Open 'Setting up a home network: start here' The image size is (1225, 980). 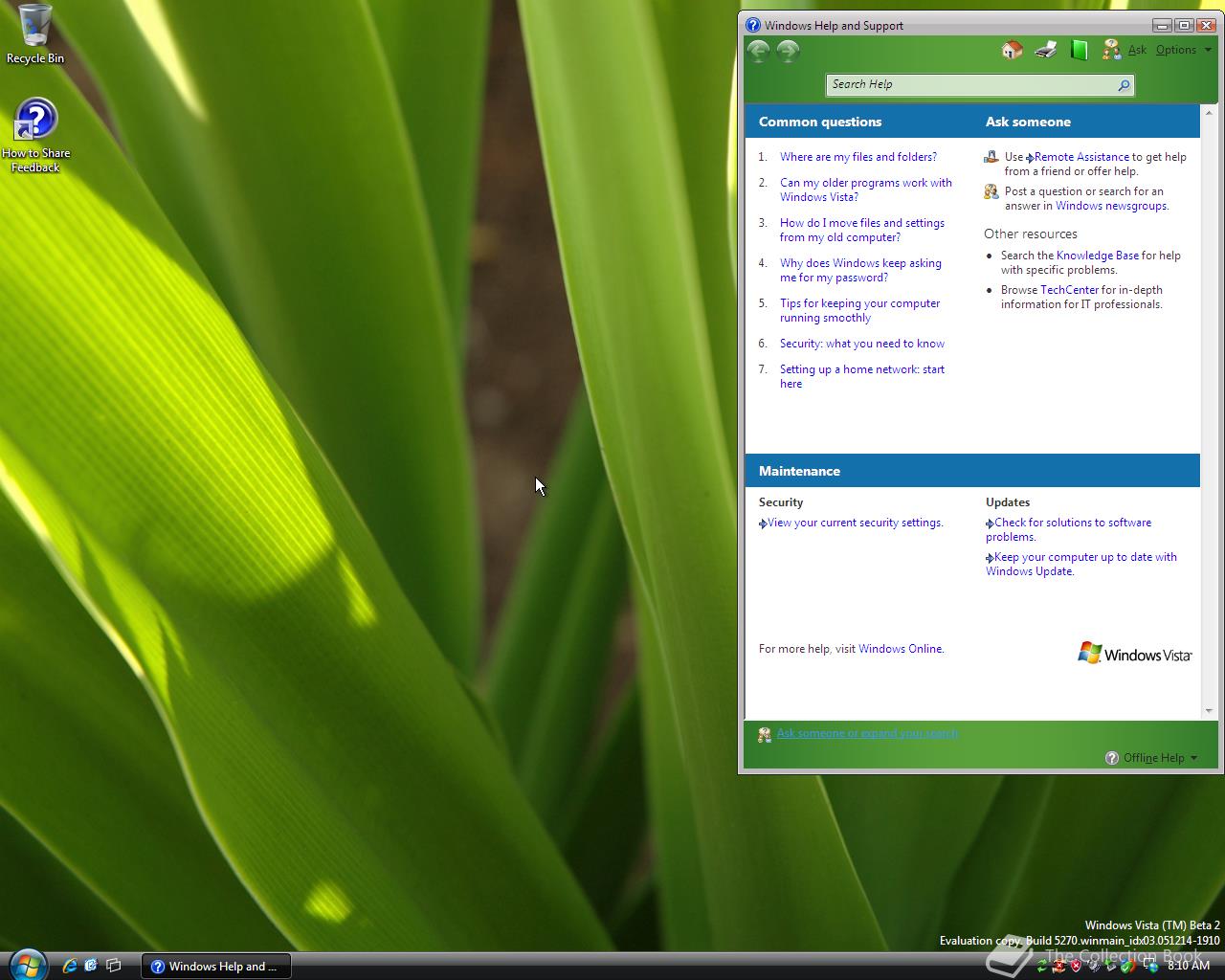click(x=862, y=376)
